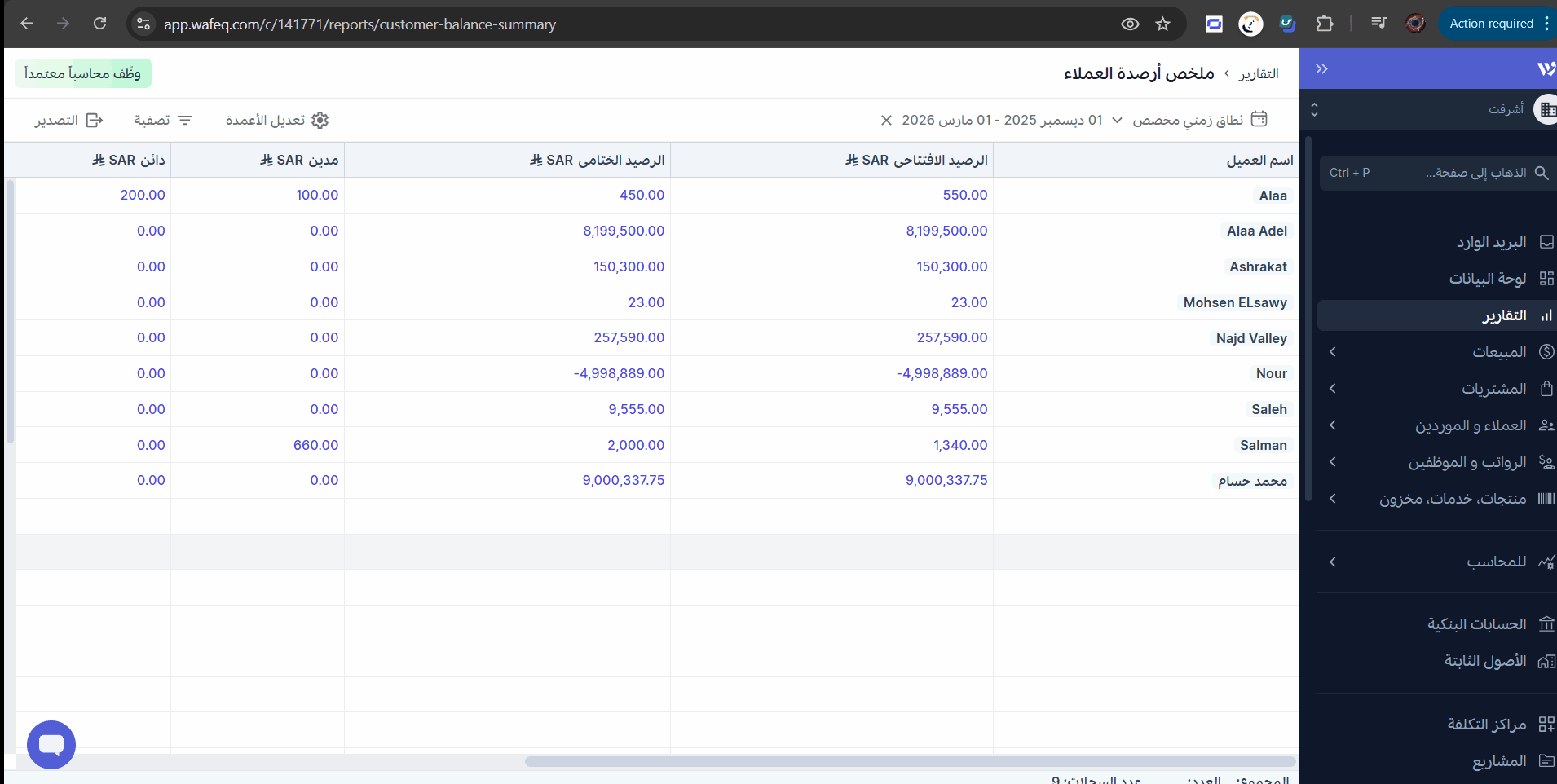1557x784 pixels.
Task: Open the custom date range dropdown
Action: 1117,121
